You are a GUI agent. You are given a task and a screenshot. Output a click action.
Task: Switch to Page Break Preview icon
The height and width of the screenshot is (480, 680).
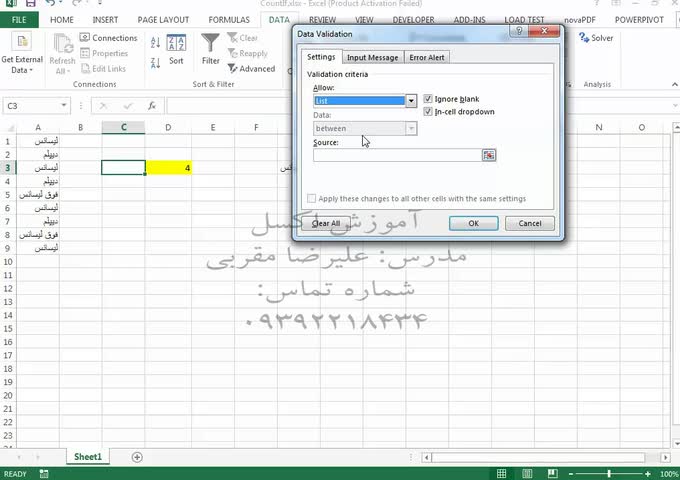pyautogui.click(x=552, y=473)
